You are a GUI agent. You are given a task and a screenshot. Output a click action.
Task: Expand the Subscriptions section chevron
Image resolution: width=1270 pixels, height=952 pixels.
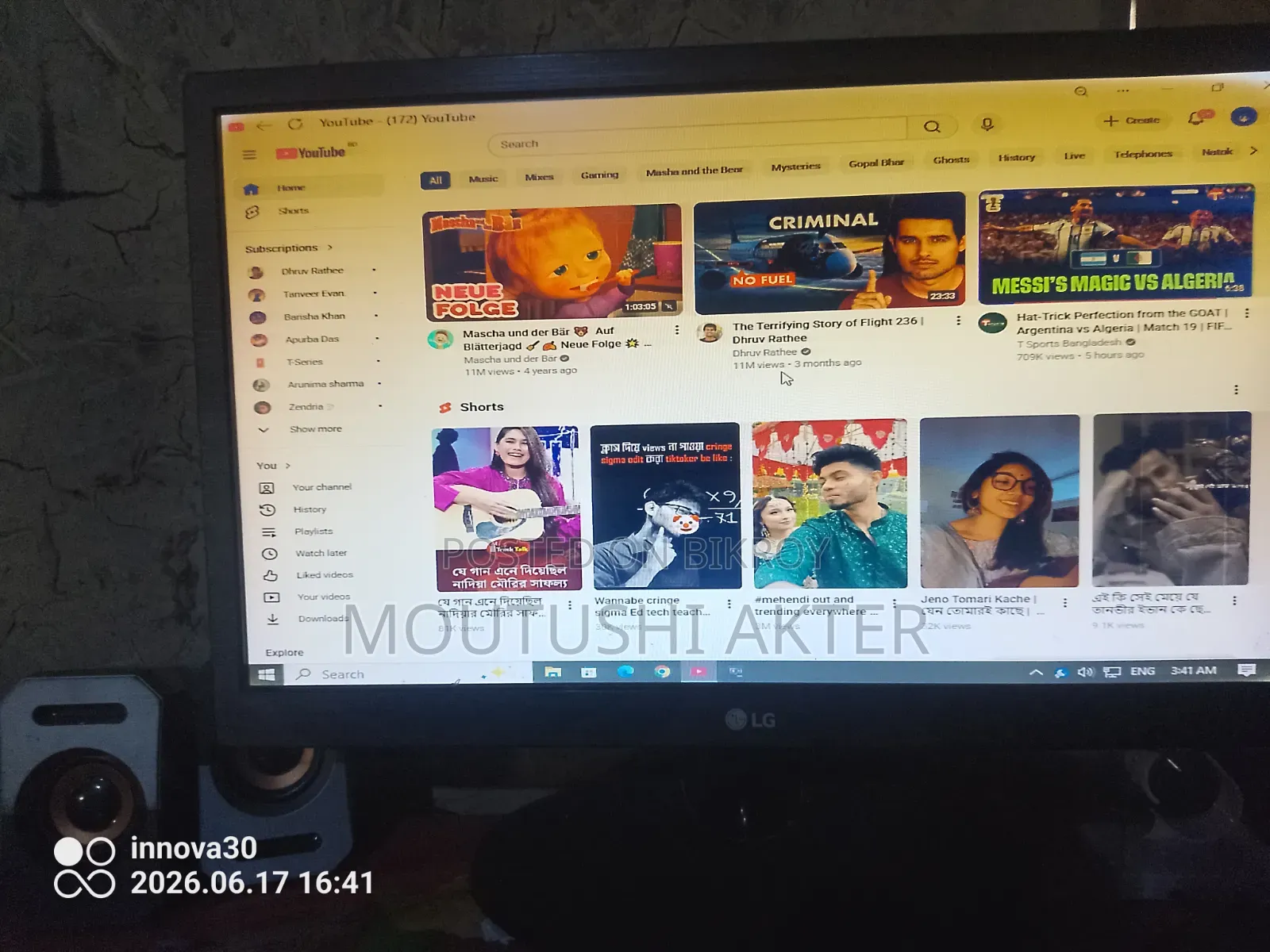[x=329, y=248]
